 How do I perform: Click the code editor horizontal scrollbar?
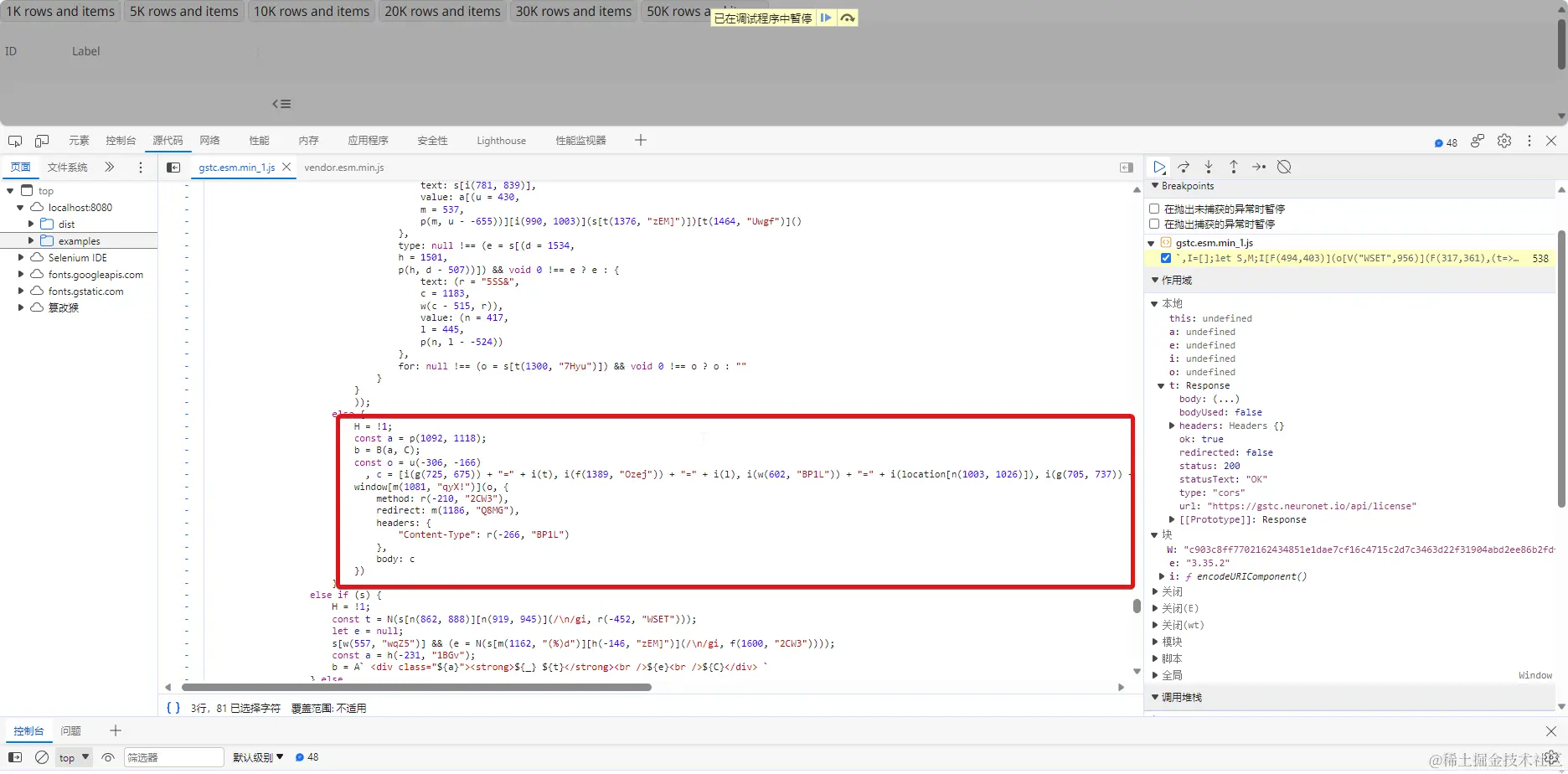(416, 687)
